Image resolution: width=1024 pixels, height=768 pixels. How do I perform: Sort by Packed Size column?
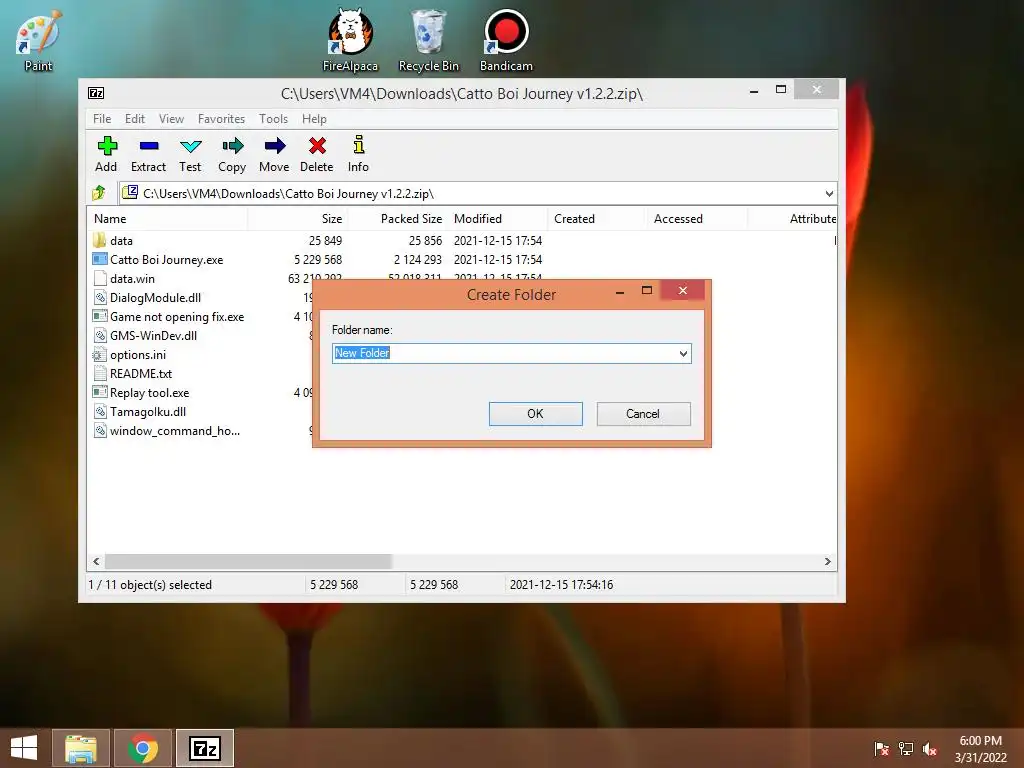tap(397, 219)
